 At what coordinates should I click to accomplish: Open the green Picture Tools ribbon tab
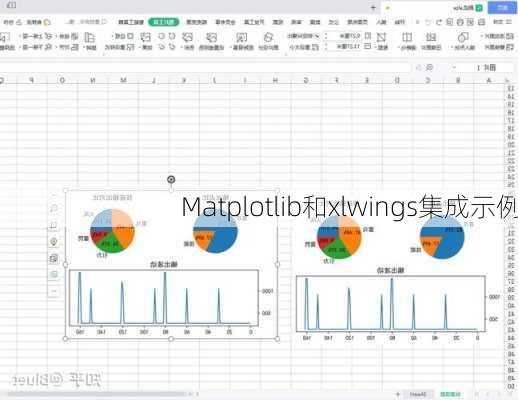pos(163,22)
